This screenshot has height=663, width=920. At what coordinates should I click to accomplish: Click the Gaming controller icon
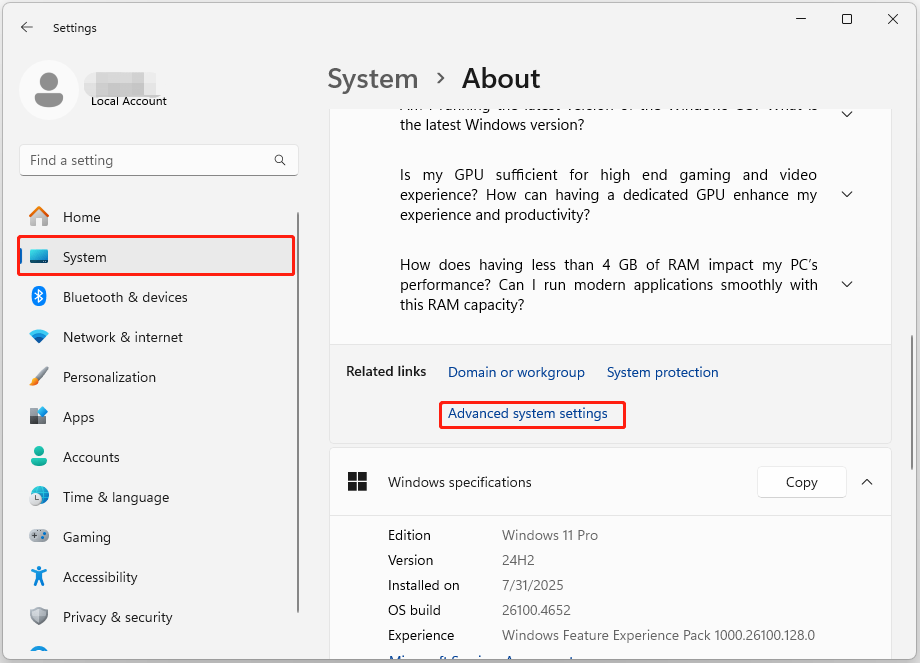pyautogui.click(x=39, y=536)
